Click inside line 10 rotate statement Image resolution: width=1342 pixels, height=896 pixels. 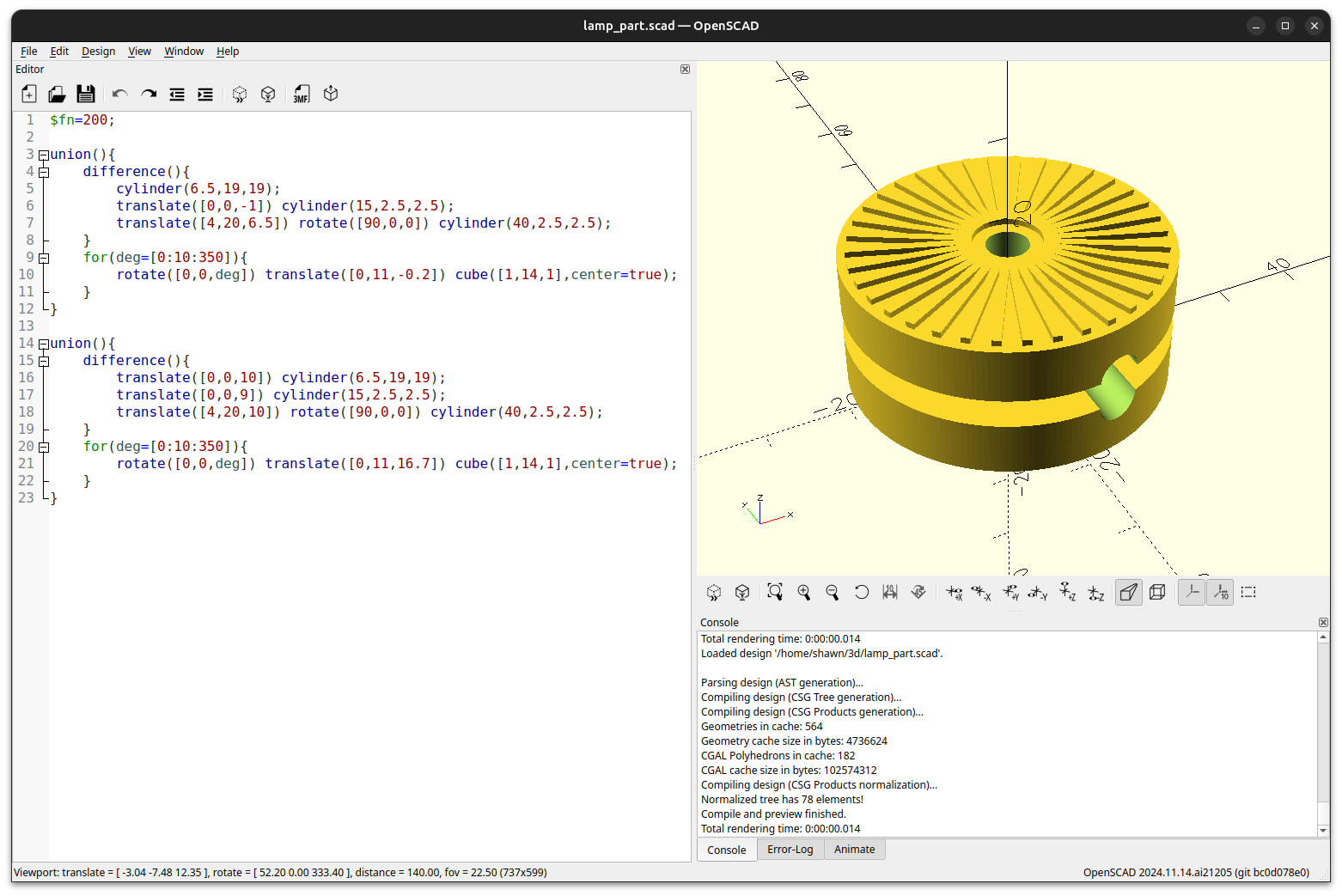point(397,275)
